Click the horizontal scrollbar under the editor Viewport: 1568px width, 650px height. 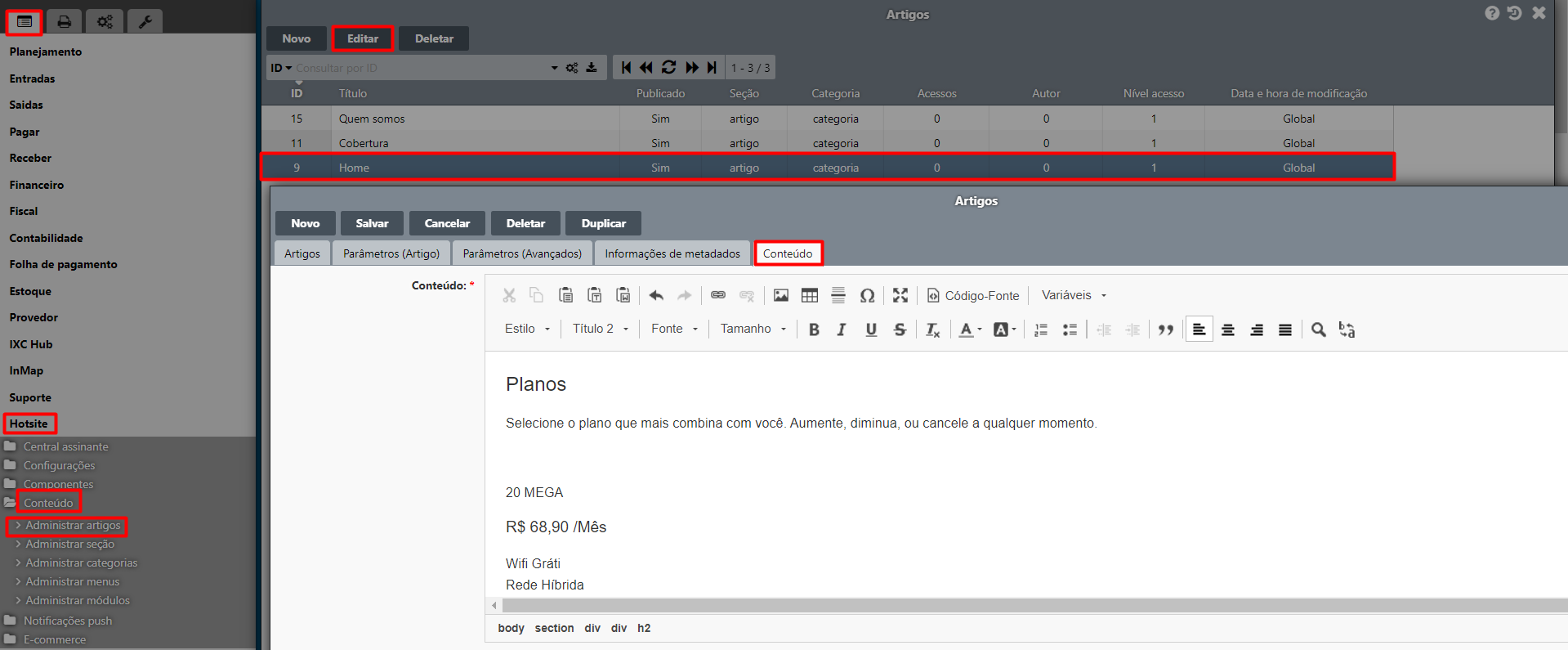point(1034,606)
